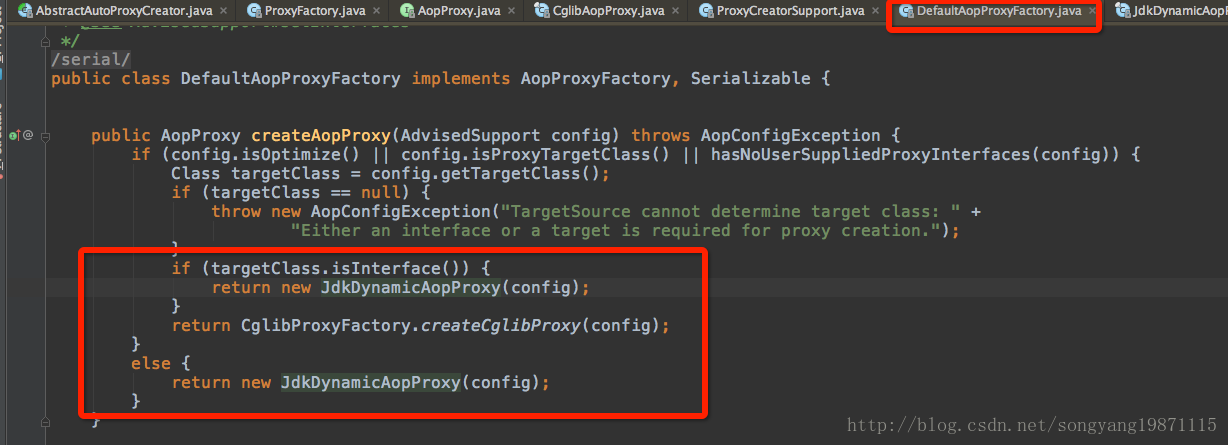The height and width of the screenshot is (445, 1228).
Task: Open the ProxyFactory.java editor tab
Action: 314,11
